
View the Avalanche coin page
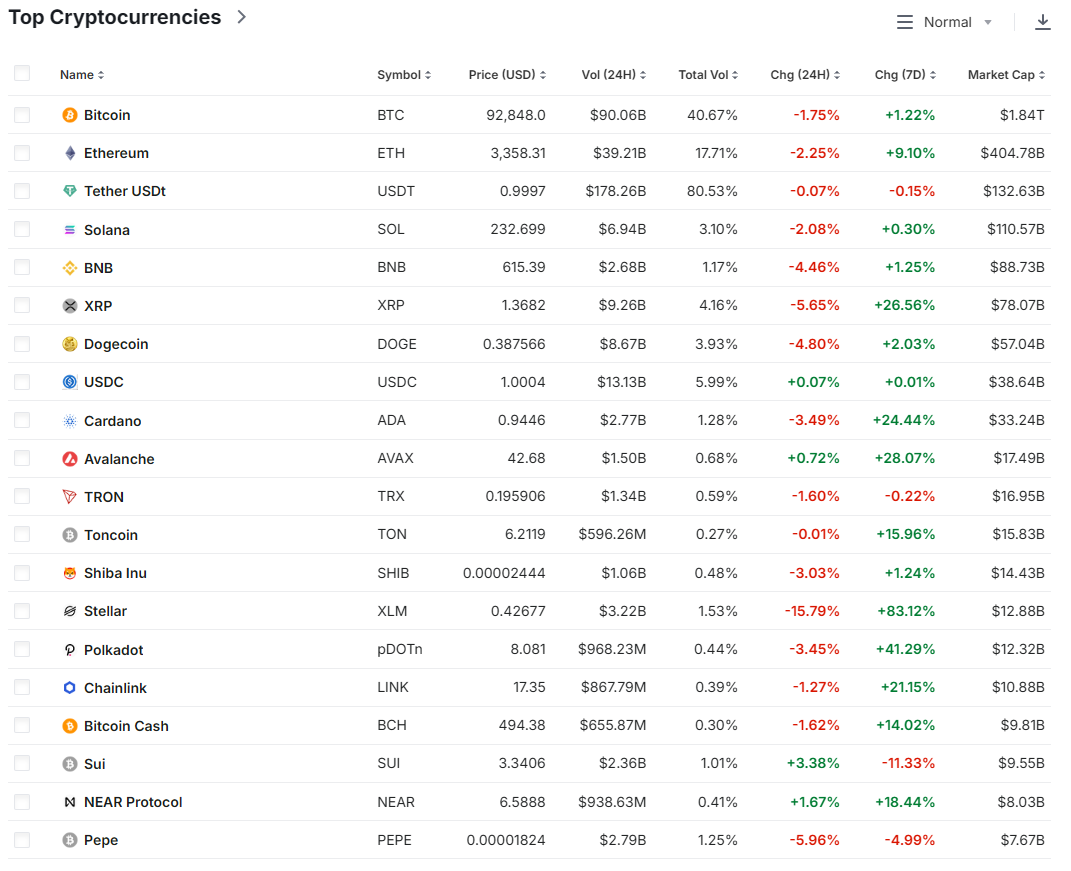click(x=120, y=459)
